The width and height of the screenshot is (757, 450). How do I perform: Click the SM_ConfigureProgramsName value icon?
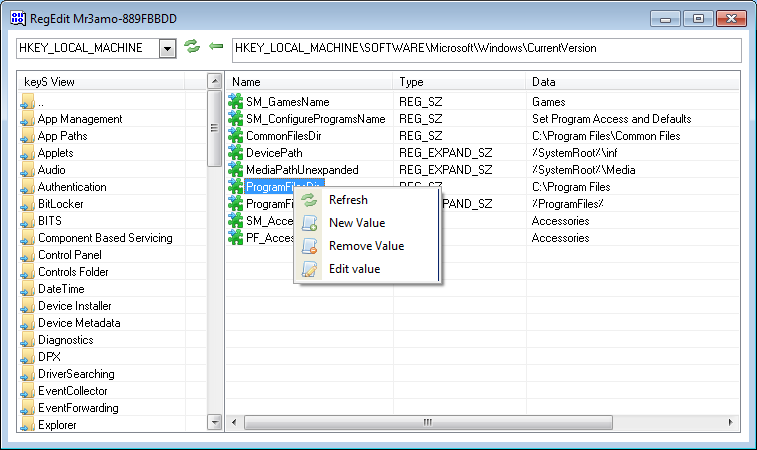[236, 118]
